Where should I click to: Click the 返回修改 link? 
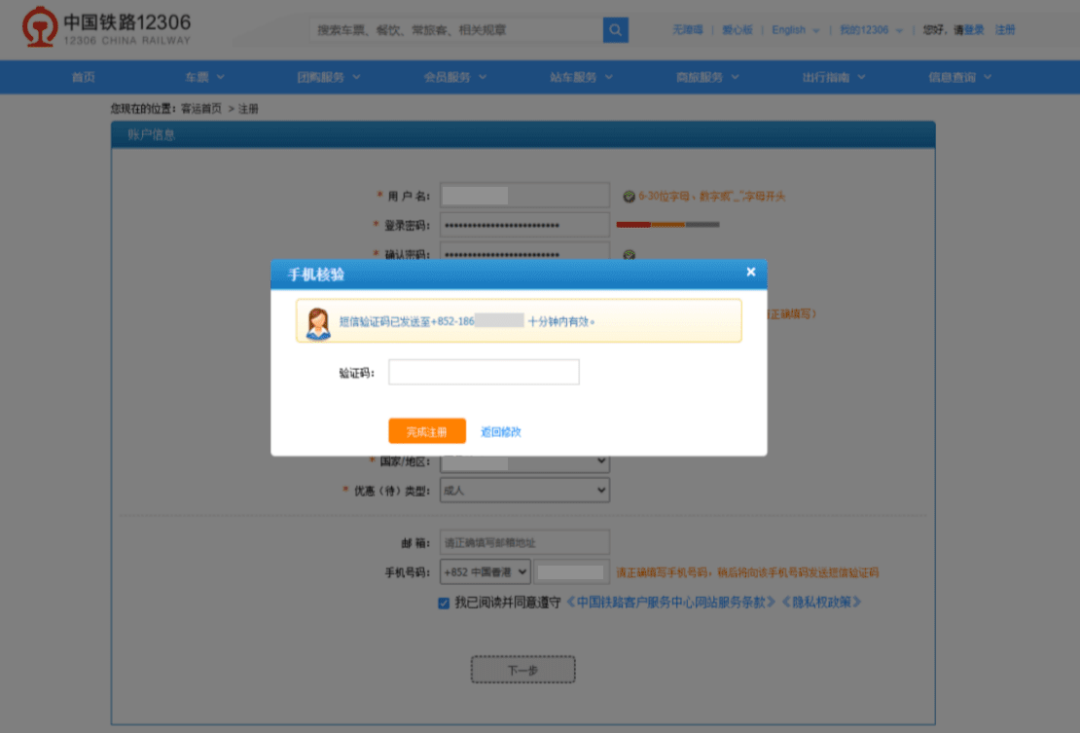pyautogui.click(x=501, y=432)
